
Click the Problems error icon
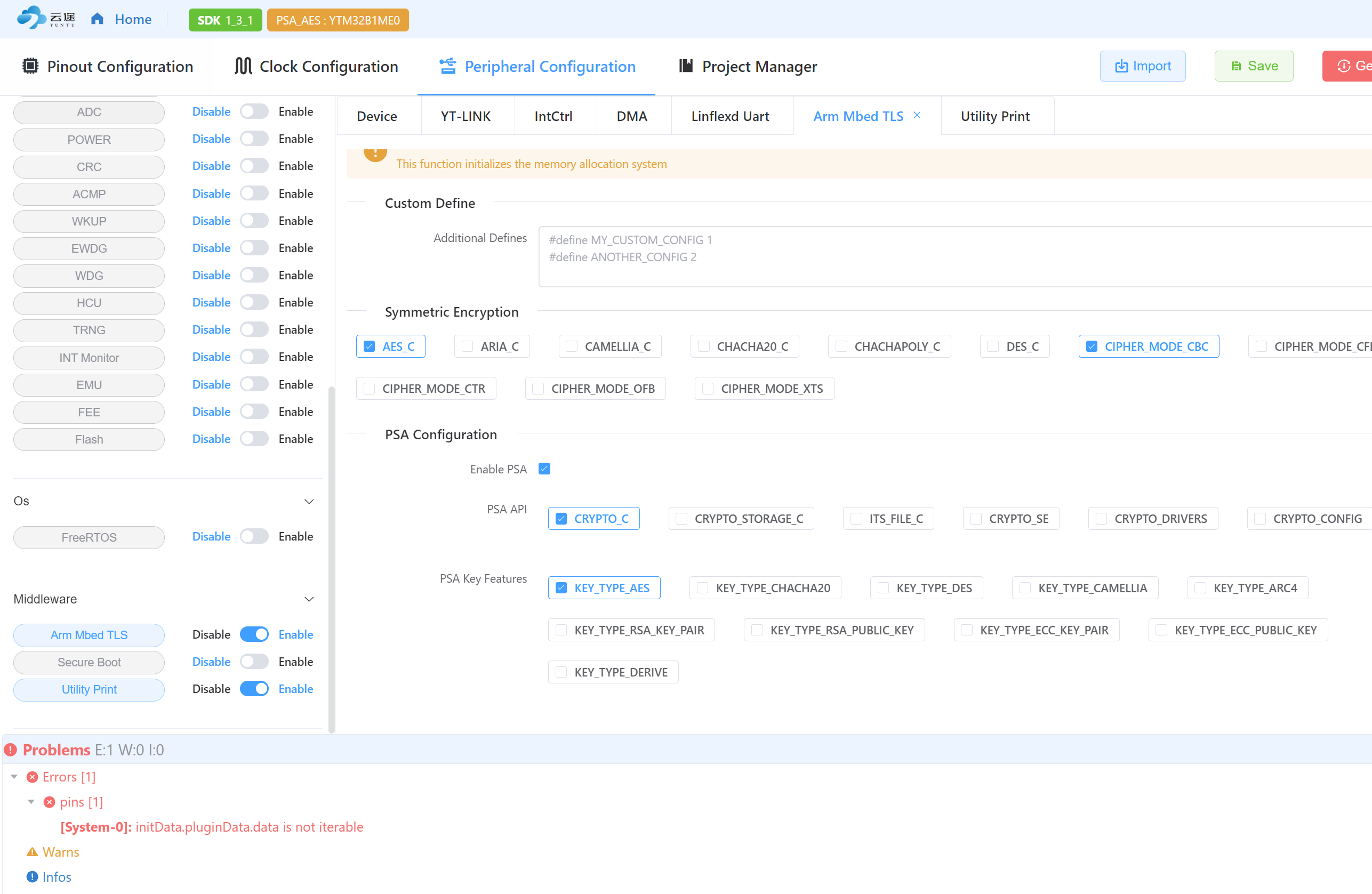(10, 750)
